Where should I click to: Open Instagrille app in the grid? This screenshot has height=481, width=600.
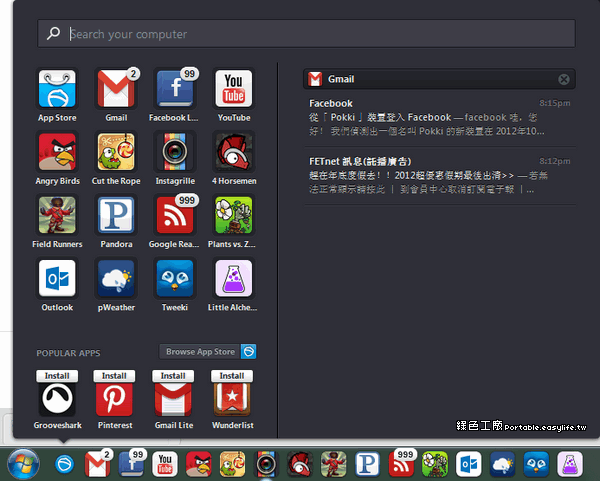pos(175,152)
